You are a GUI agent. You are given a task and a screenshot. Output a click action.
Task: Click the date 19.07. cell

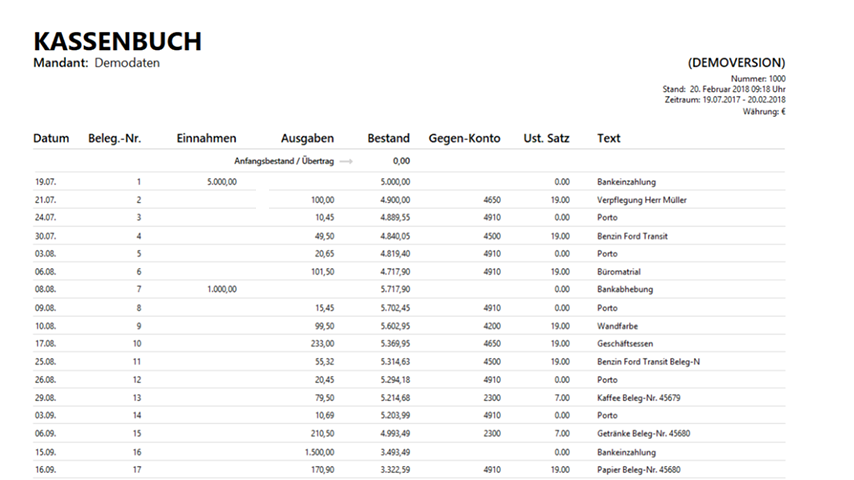pos(45,182)
